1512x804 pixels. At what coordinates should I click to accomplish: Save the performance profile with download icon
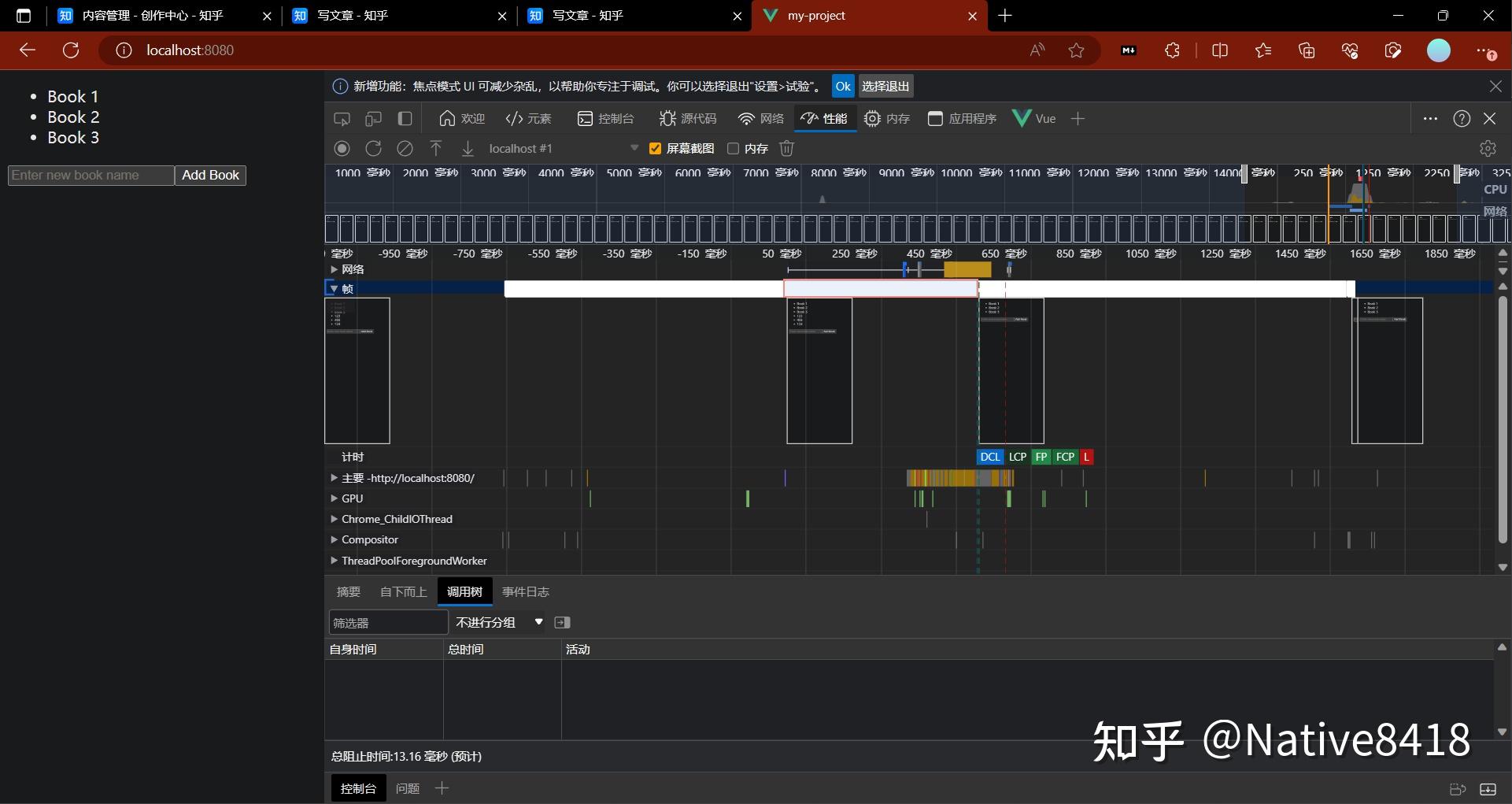[x=467, y=148]
